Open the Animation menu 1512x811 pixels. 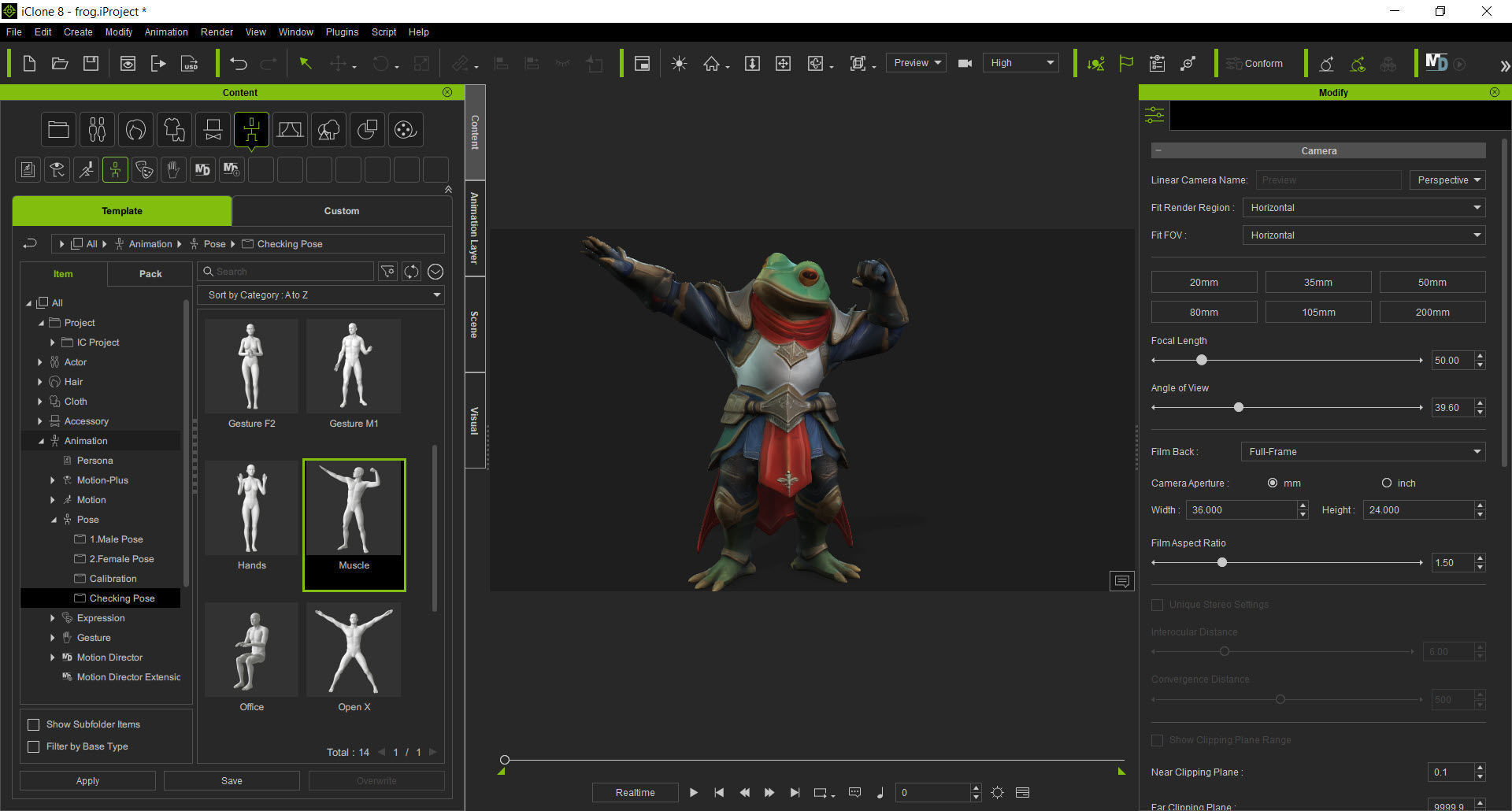(166, 32)
